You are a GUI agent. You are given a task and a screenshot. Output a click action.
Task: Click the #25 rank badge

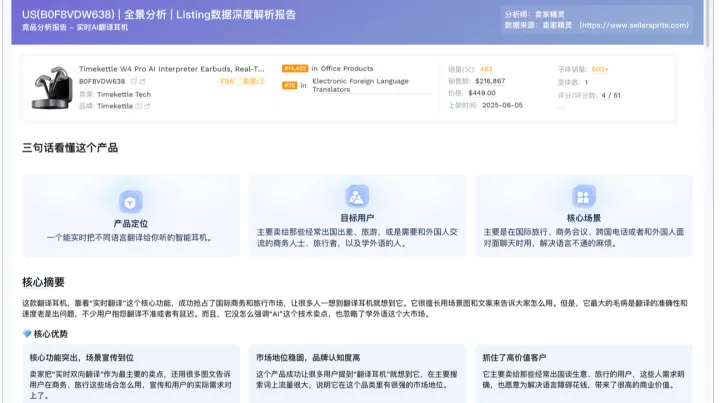pos(289,85)
